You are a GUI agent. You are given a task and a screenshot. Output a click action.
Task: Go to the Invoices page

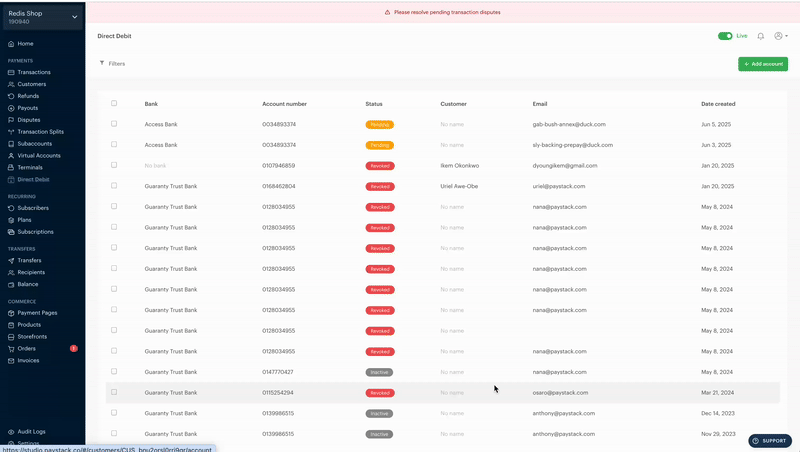tap(28, 360)
